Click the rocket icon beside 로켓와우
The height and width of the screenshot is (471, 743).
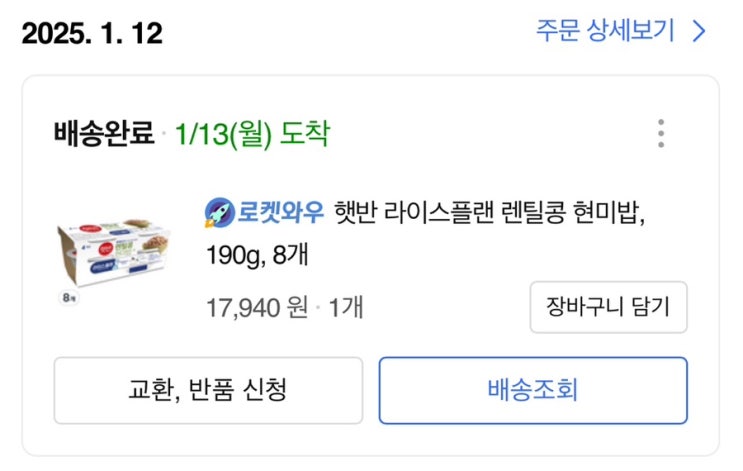[x=219, y=212]
